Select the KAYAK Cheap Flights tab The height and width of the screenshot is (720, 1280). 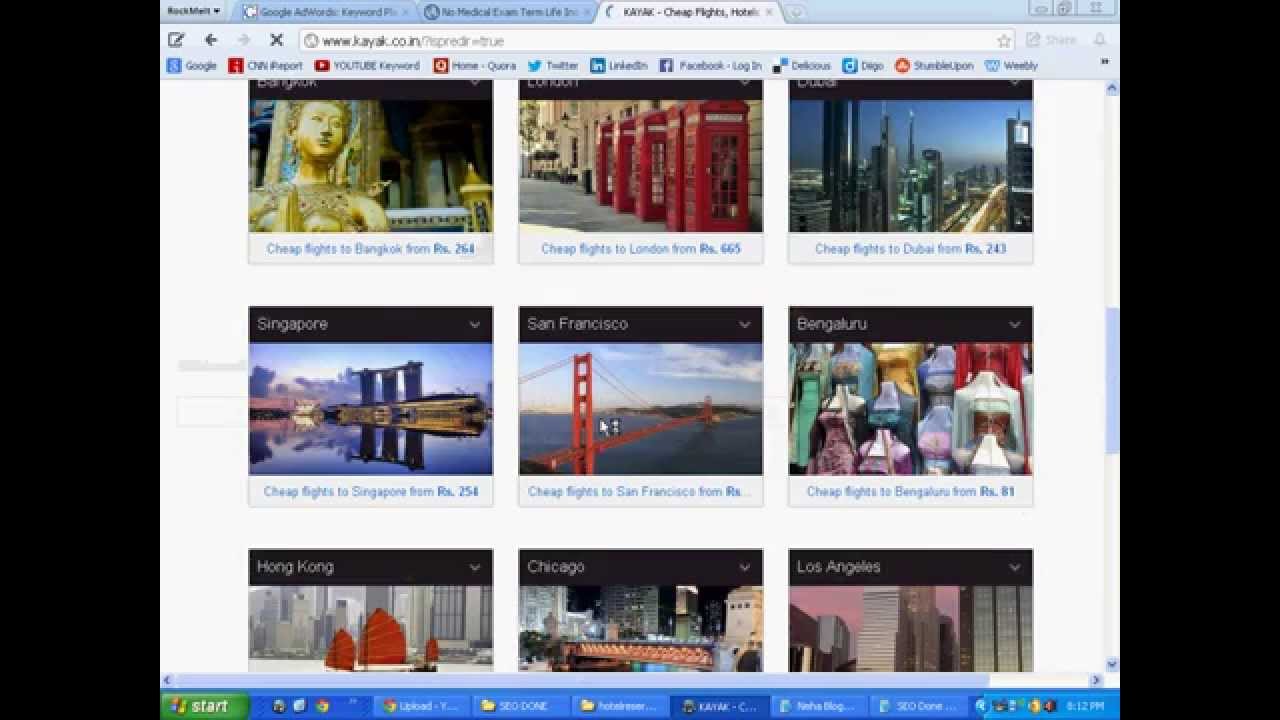688,12
